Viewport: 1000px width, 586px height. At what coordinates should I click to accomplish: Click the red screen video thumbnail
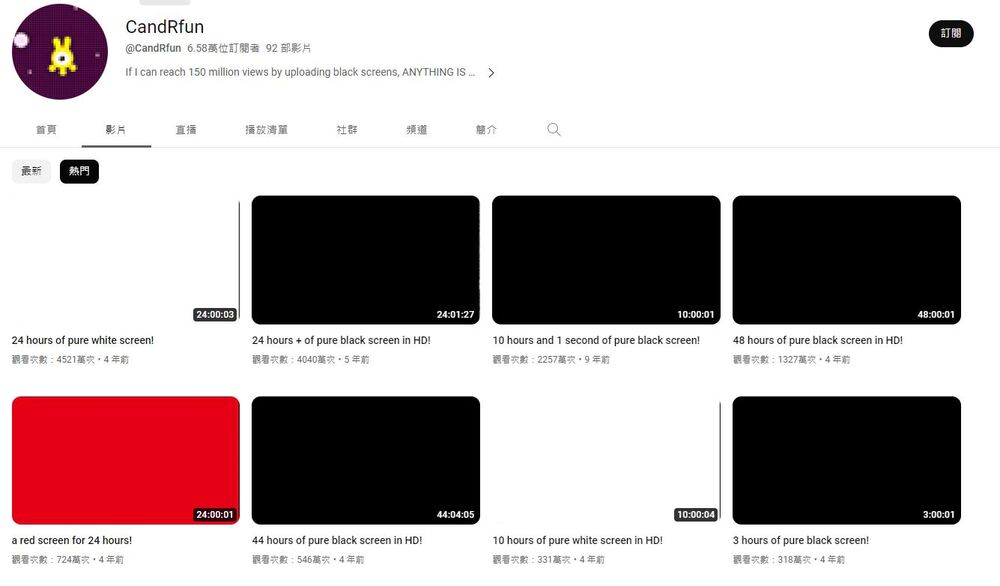click(x=125, y=460)
